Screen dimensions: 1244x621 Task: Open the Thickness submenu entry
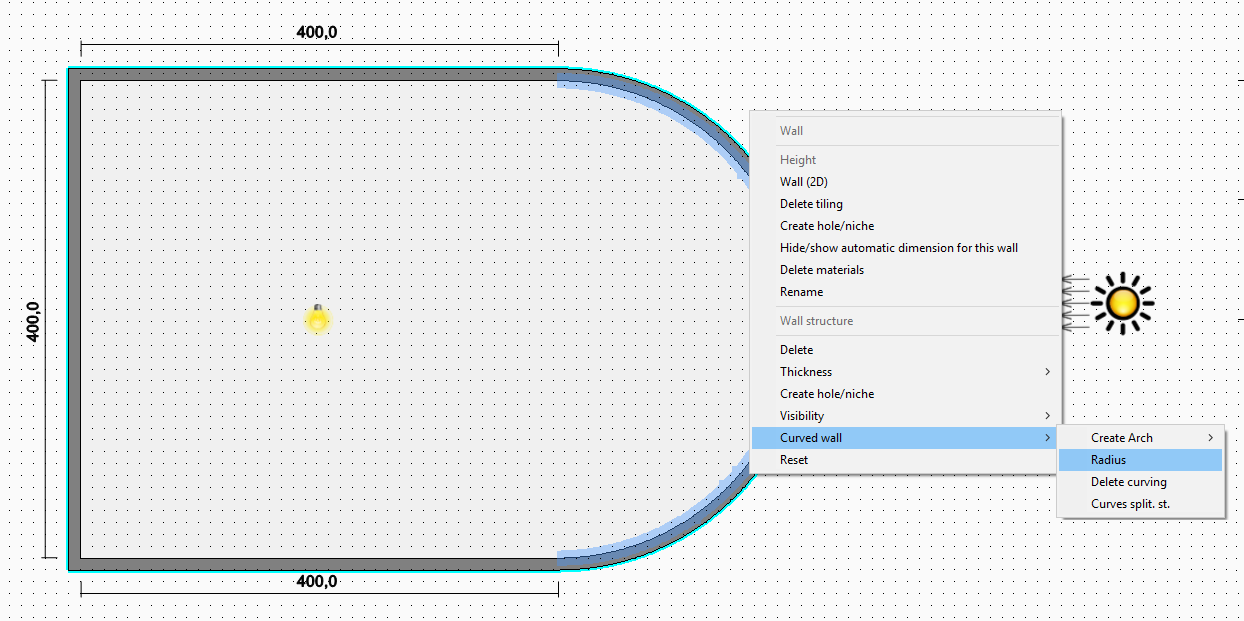tap(906, 372)
